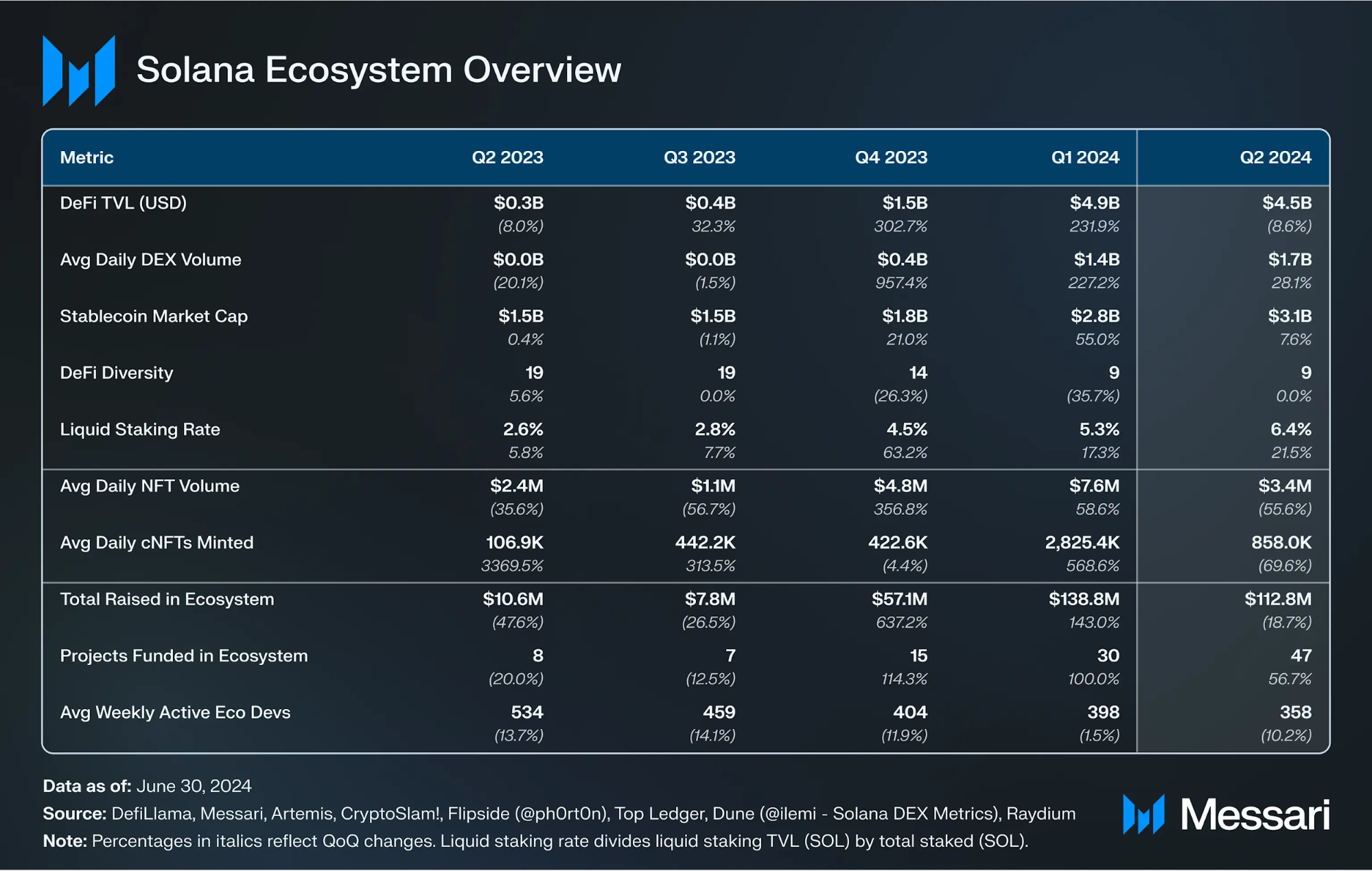Viewport: 1372px width, 871px height.
Task: Select the Metric column header
Action: 86,158
